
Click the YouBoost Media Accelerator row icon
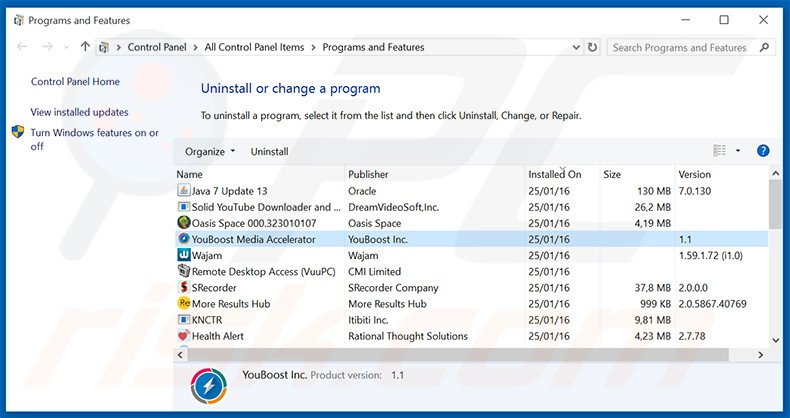click(184, 239)
